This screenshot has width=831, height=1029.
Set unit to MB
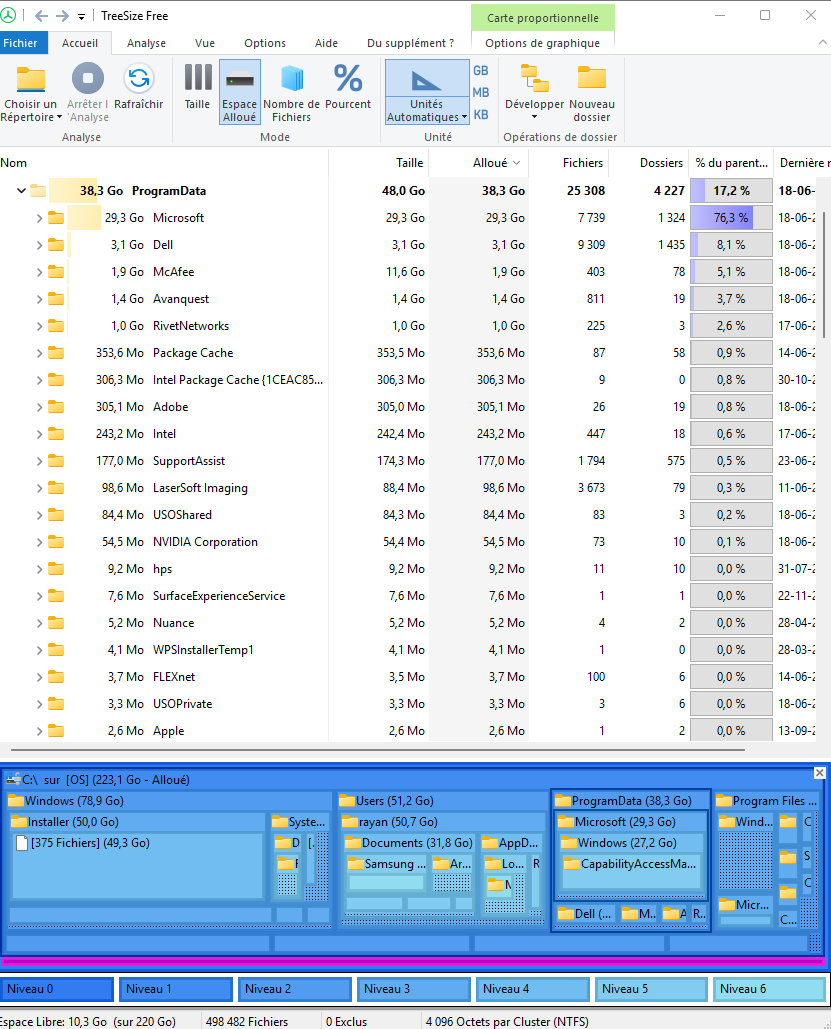click(481, 93)
